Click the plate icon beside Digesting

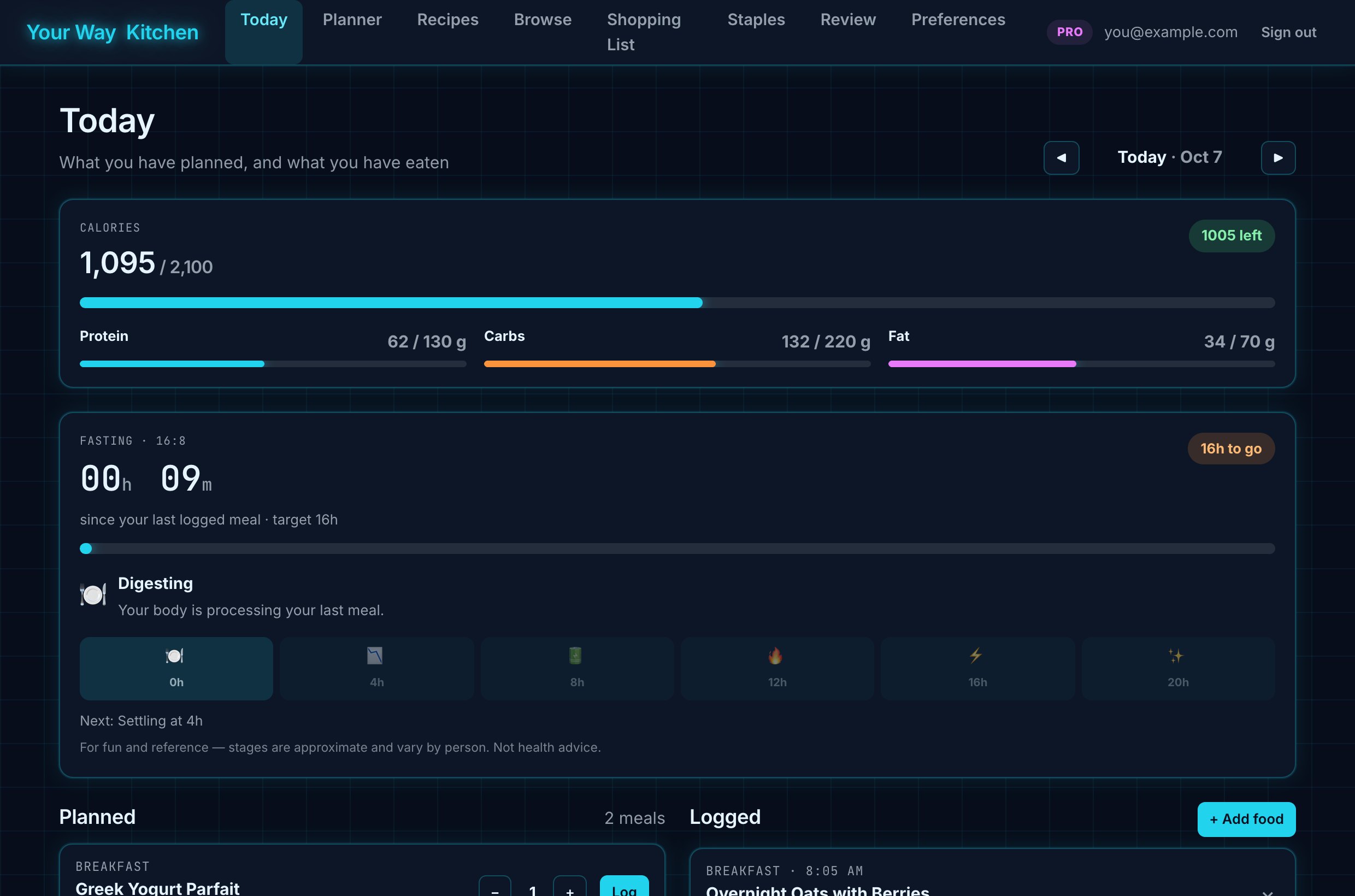(x=93, y=595)
